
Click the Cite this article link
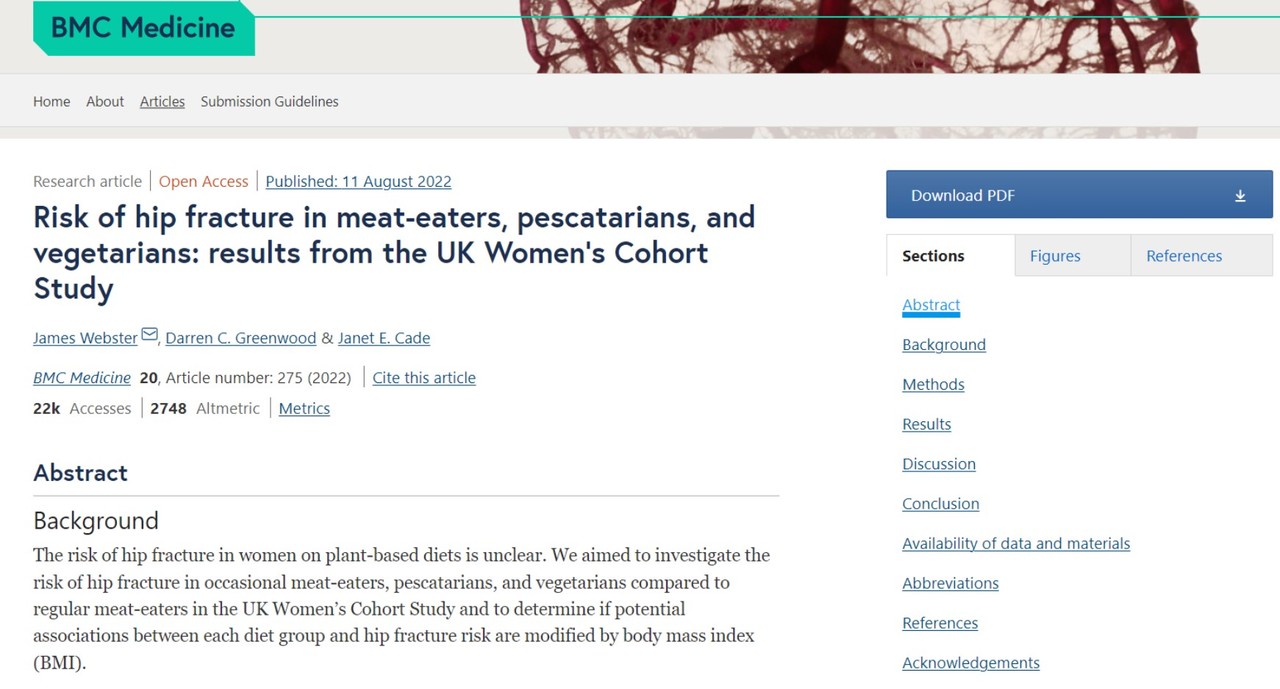click(424, 378)
